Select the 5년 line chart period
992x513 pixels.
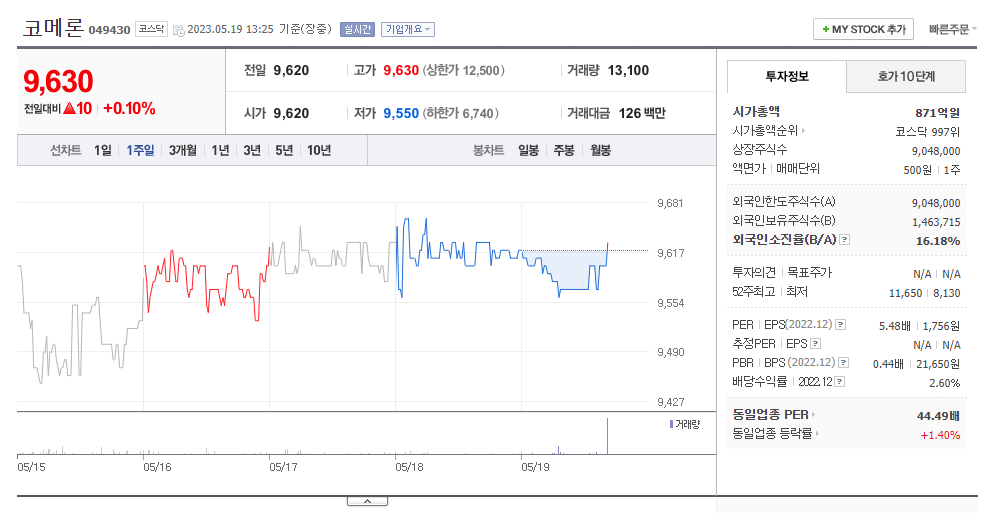[284, 151]
